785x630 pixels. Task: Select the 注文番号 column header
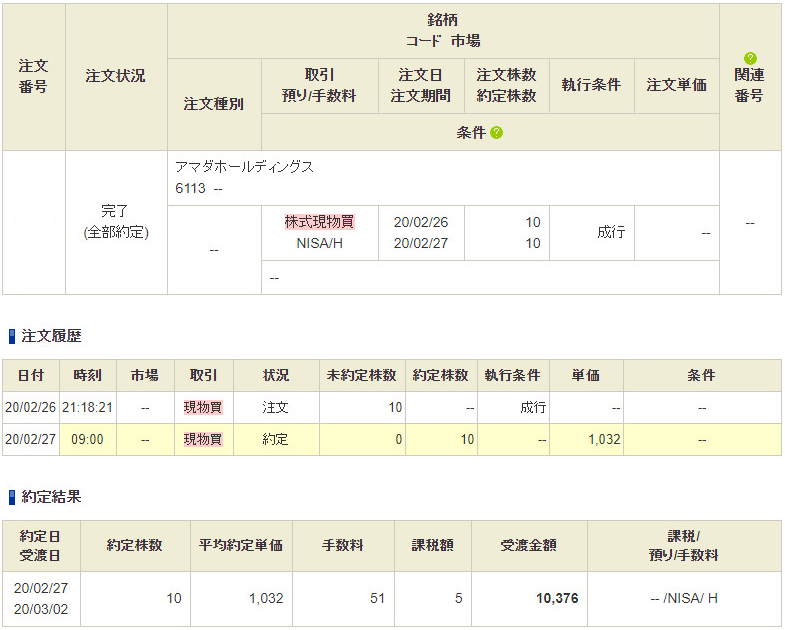pyautogui.click(x=33, y=76)
